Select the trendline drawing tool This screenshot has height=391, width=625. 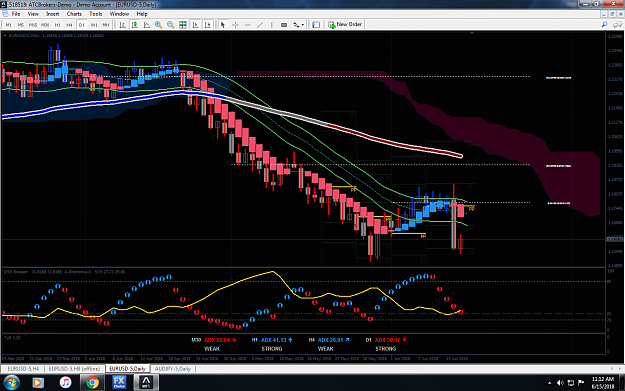pos(260,25)
